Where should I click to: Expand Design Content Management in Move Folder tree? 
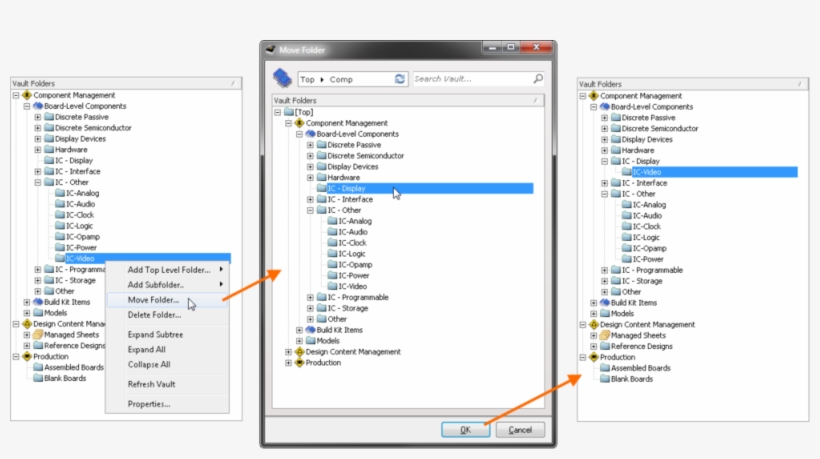[289, 352]
